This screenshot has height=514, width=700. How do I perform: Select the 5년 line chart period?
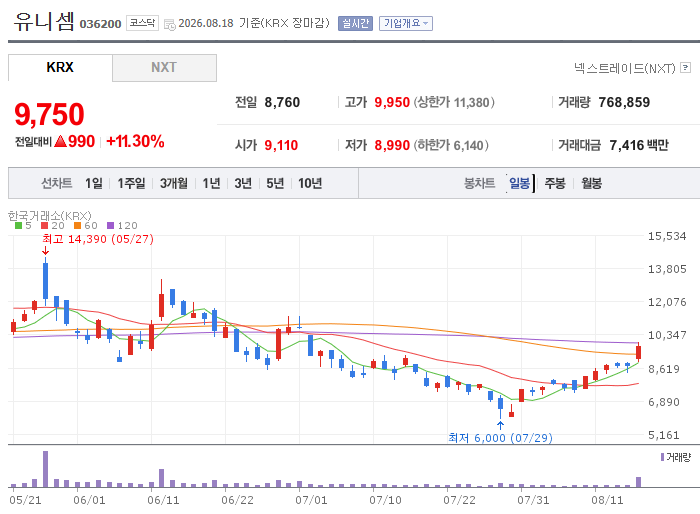click(275, 183)
